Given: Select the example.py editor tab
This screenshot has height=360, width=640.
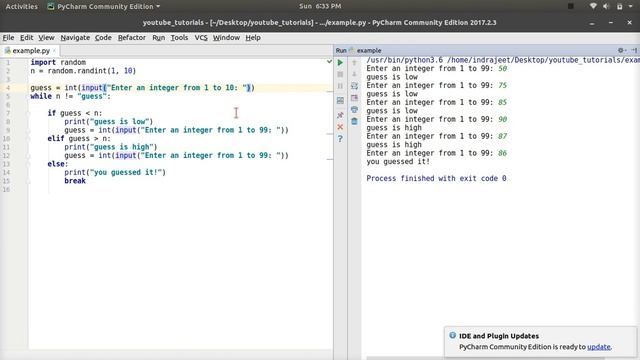Looking at the screenshot, I should pyautogui.click(x=30, y=51).
